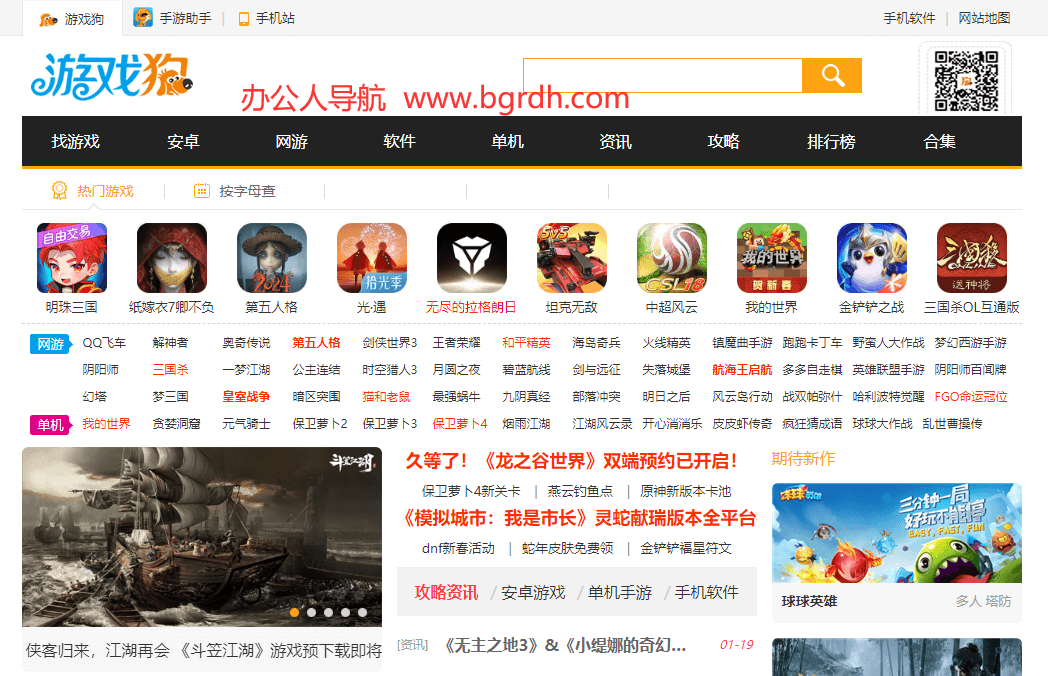Open the 金铲铲之战 game icon
The image size is (1048, 676).
(x=872, y=258)
